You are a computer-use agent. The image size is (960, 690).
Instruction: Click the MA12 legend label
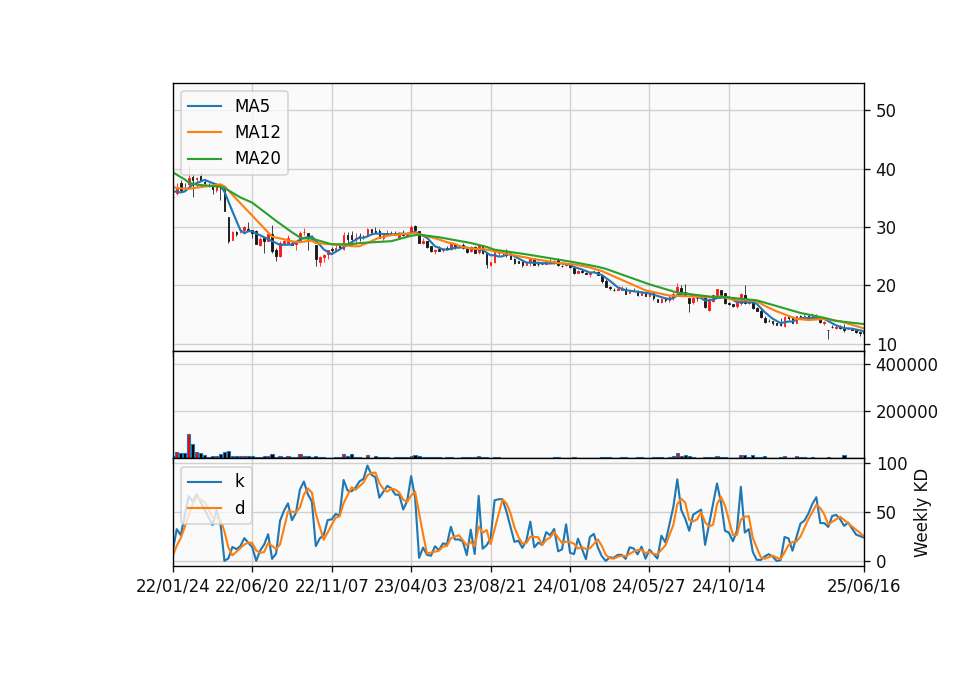coord(257,132)
